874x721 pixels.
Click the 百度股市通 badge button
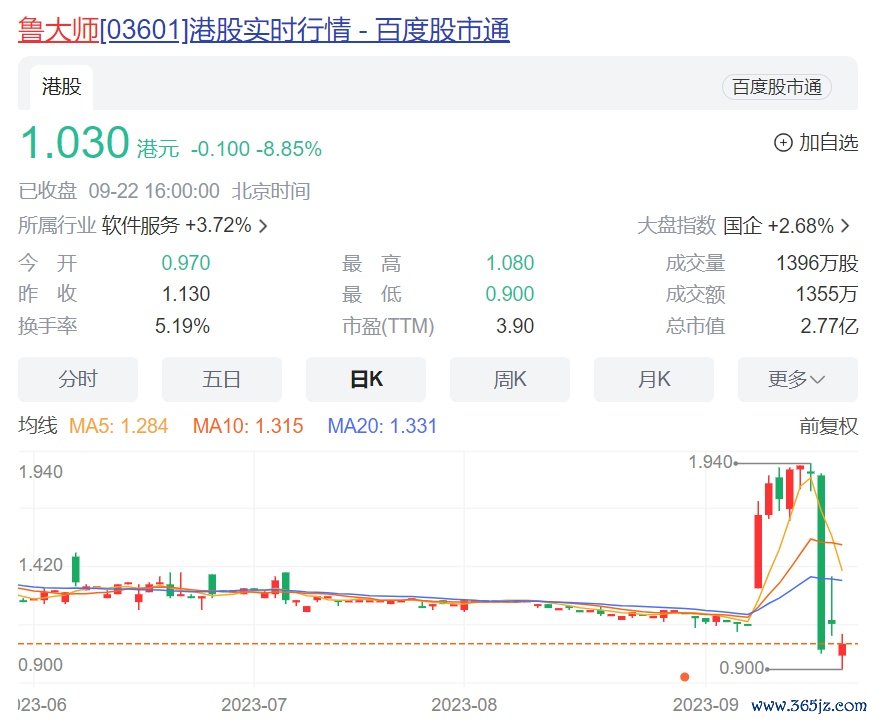click(776, 87)
